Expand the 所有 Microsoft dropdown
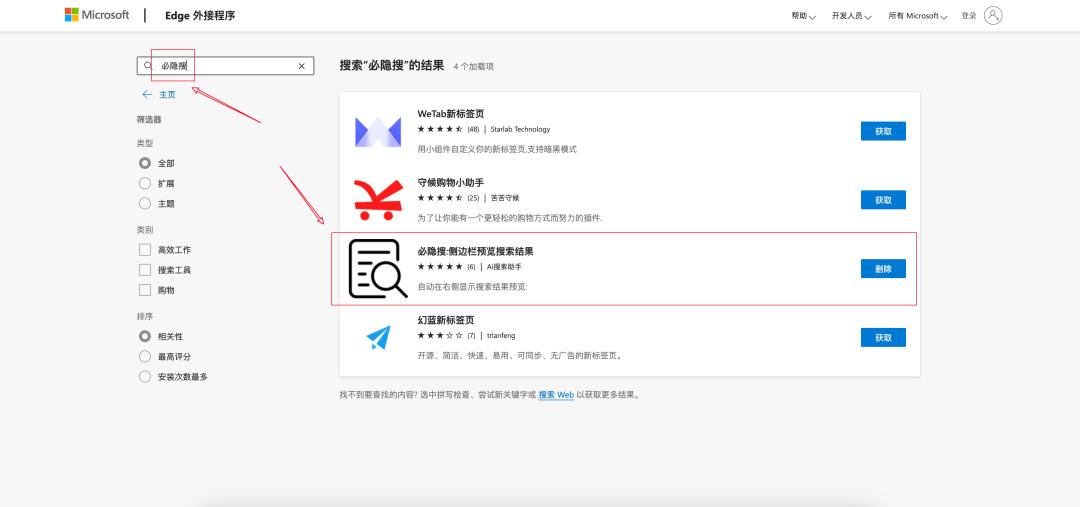Image resolution: width=1080 pixels, height=507 pixels. pos(917,16)
